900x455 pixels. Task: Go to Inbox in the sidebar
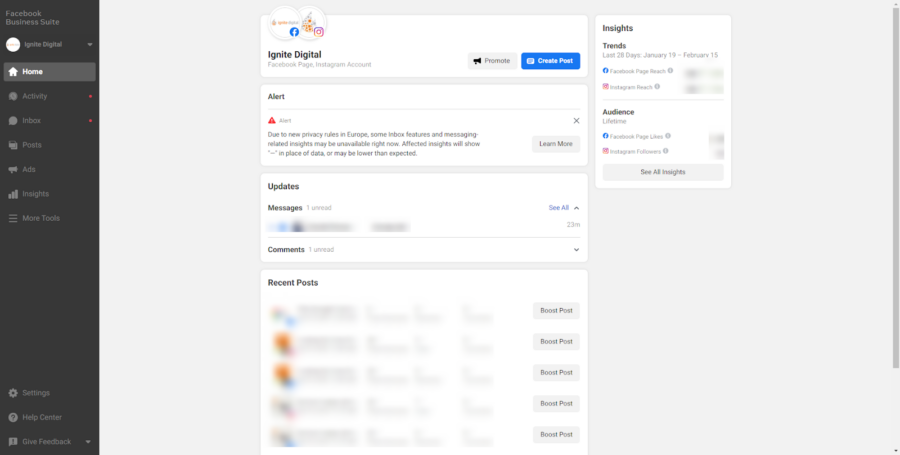click(x=49, y=120)
